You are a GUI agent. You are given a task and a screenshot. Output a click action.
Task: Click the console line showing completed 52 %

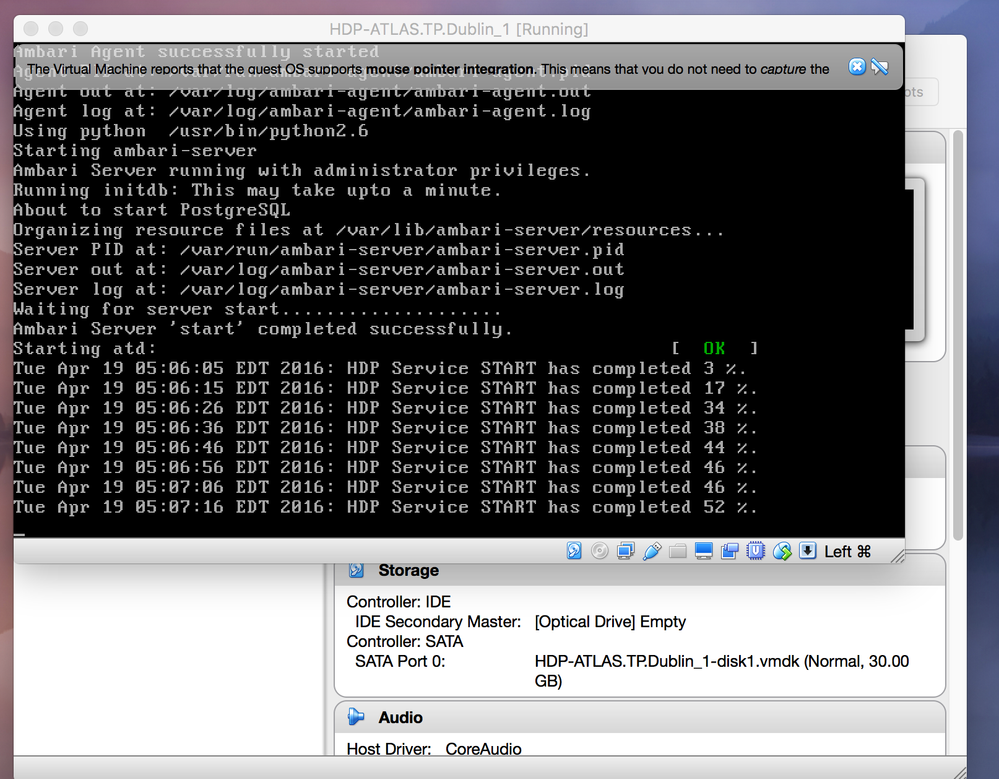385,507
